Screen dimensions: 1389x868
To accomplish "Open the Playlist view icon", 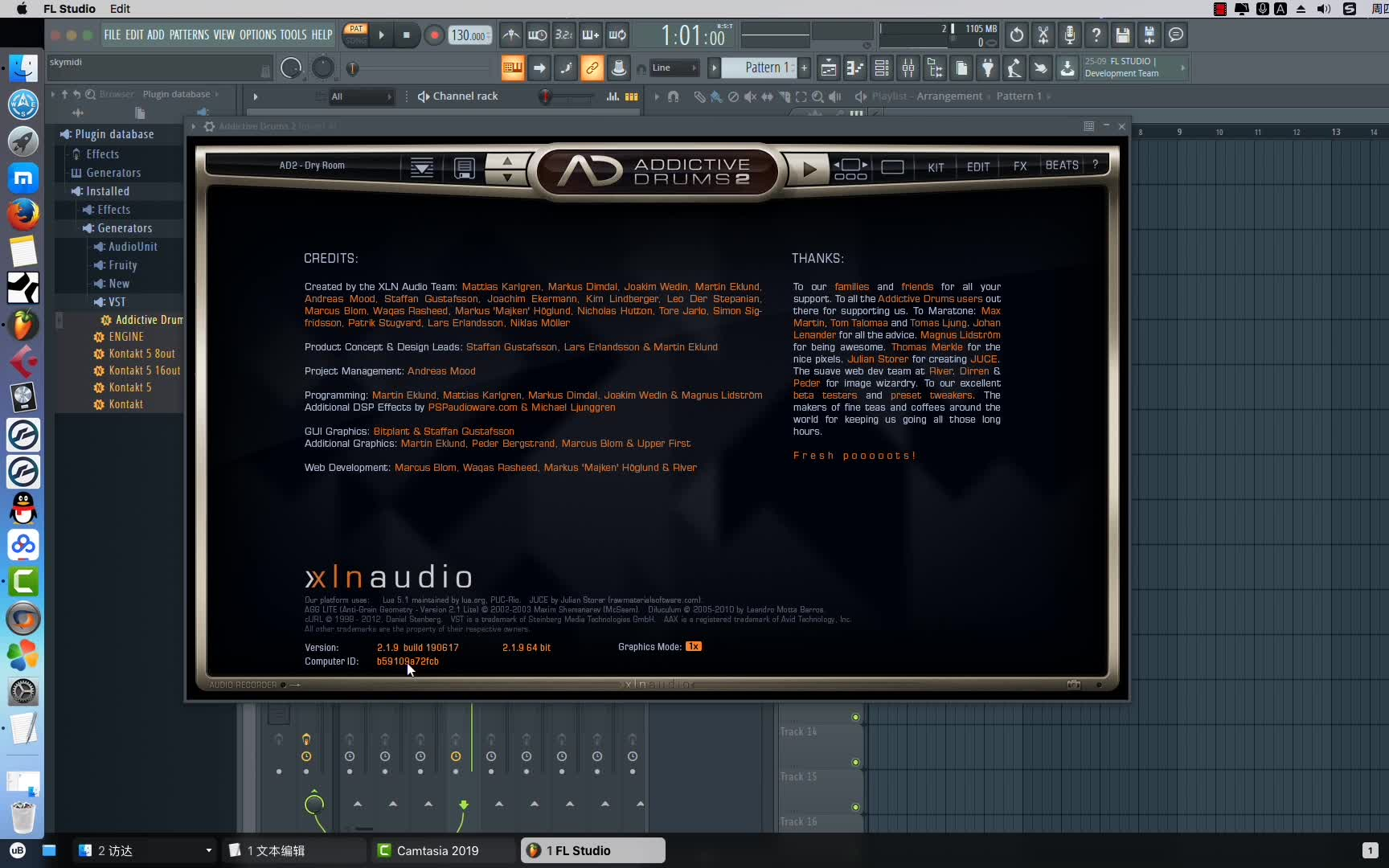I will click(828, 68).
